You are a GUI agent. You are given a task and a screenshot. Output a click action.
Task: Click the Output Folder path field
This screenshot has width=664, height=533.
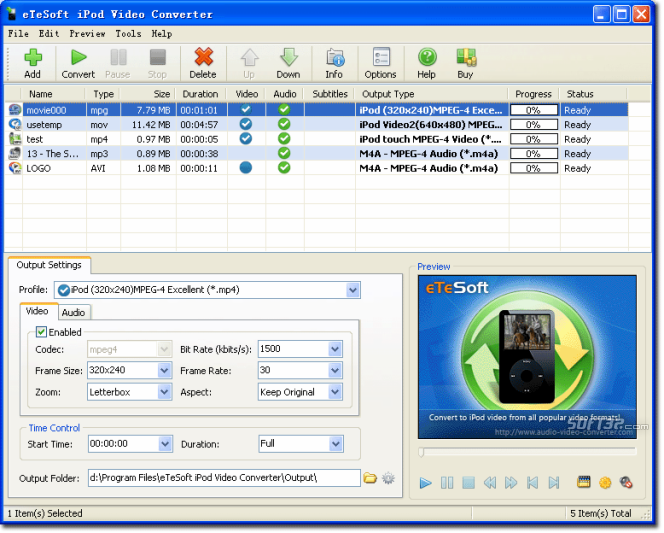[224, 478]
